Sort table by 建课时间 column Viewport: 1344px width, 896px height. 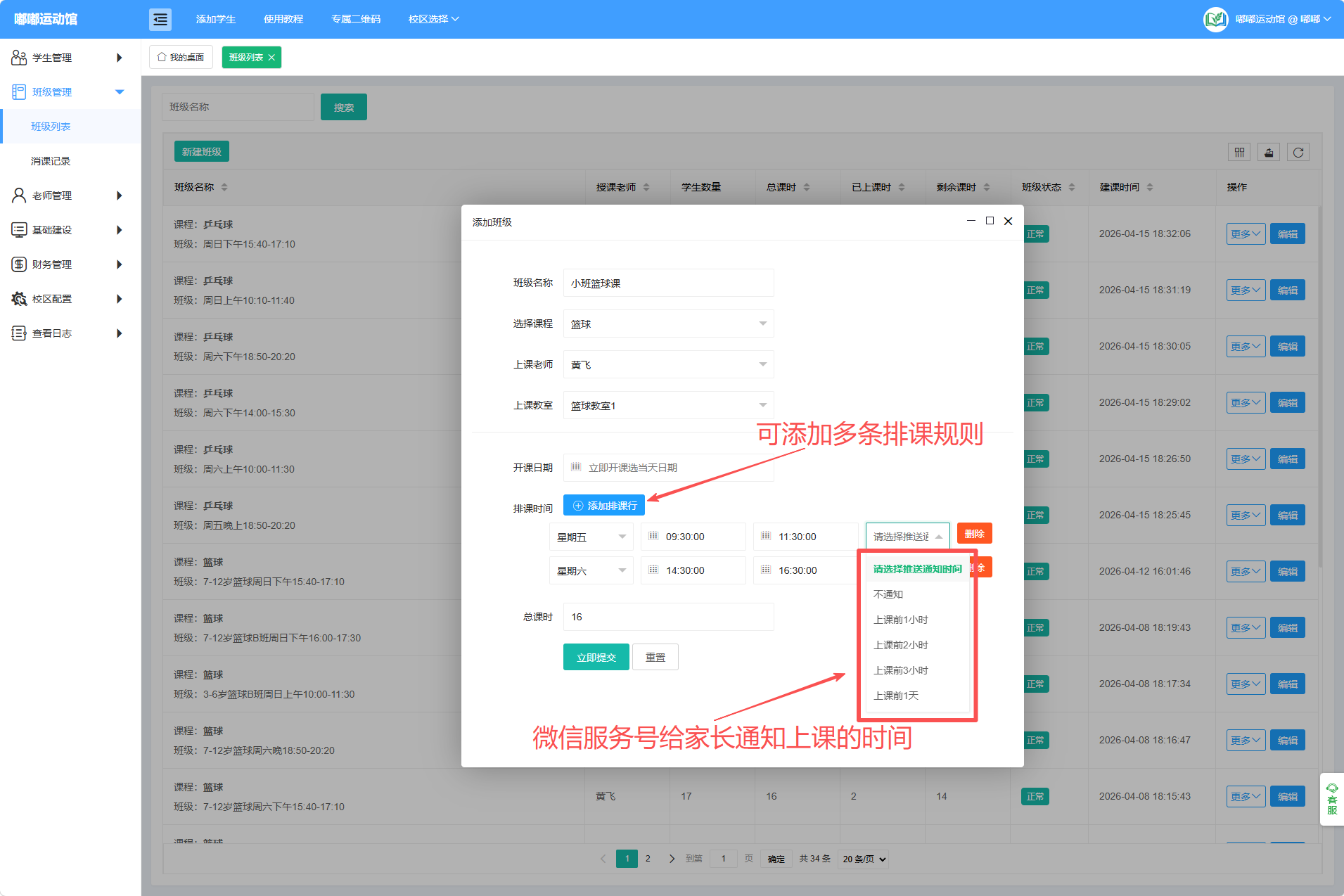pos(1150,187)
